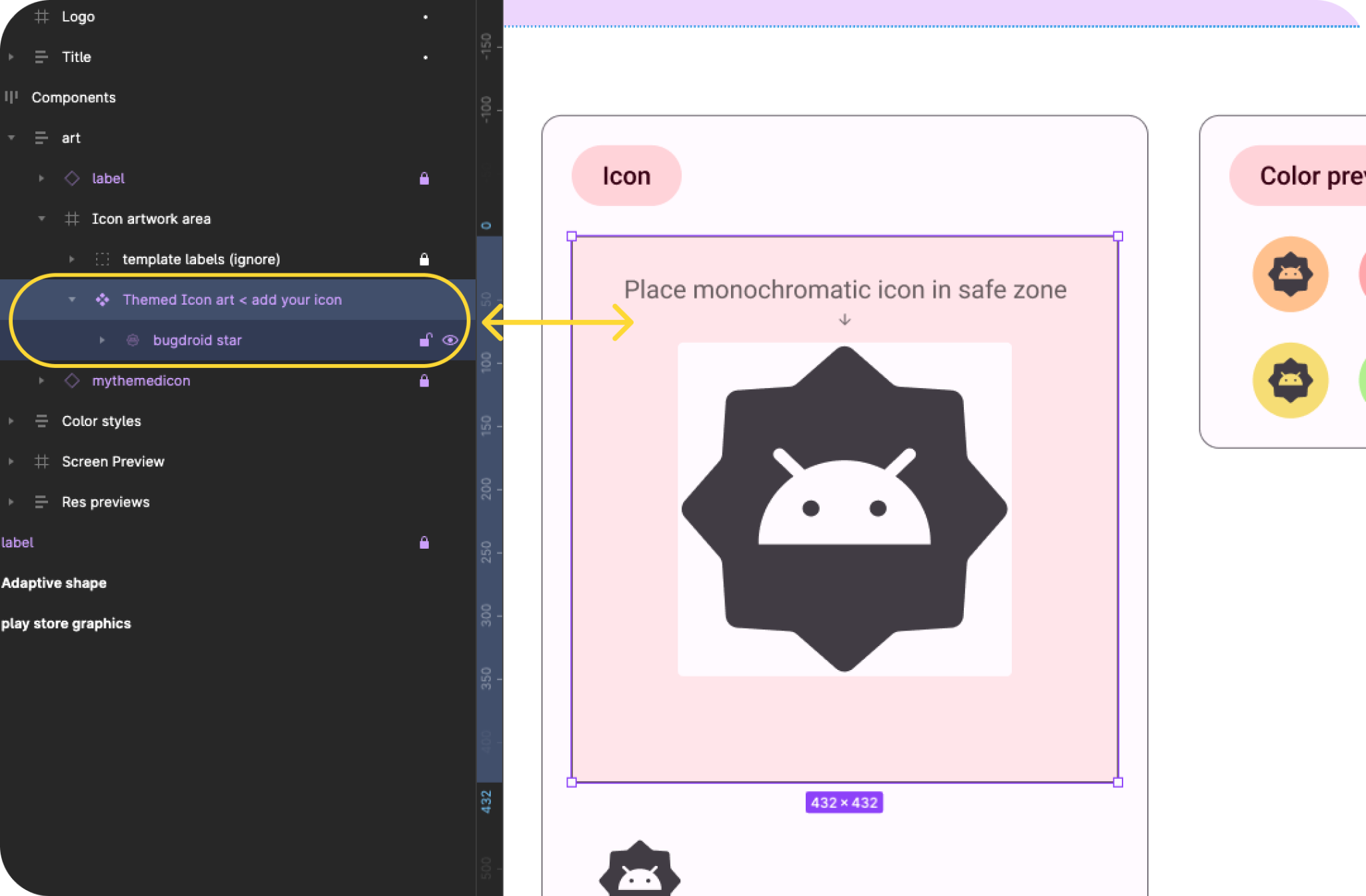Click the frame icon beside the Logo layer
The image size is (1366, 896).
pyautogui.click(x=42, y=16)
